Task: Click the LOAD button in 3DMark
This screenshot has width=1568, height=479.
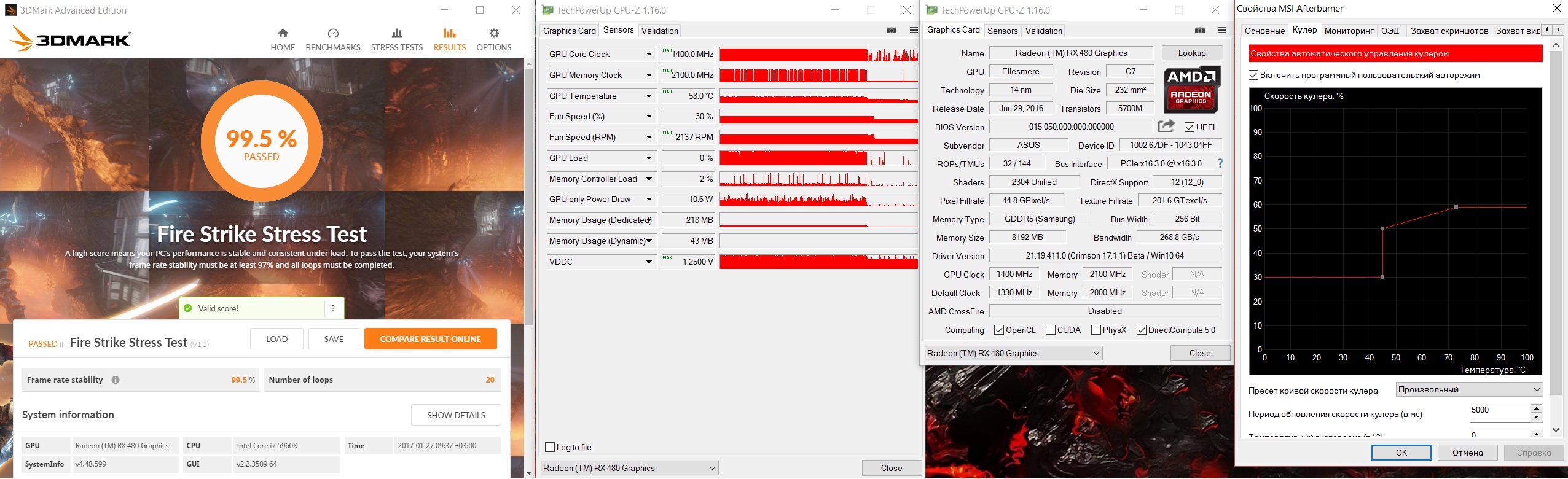Action: (276, 339)
